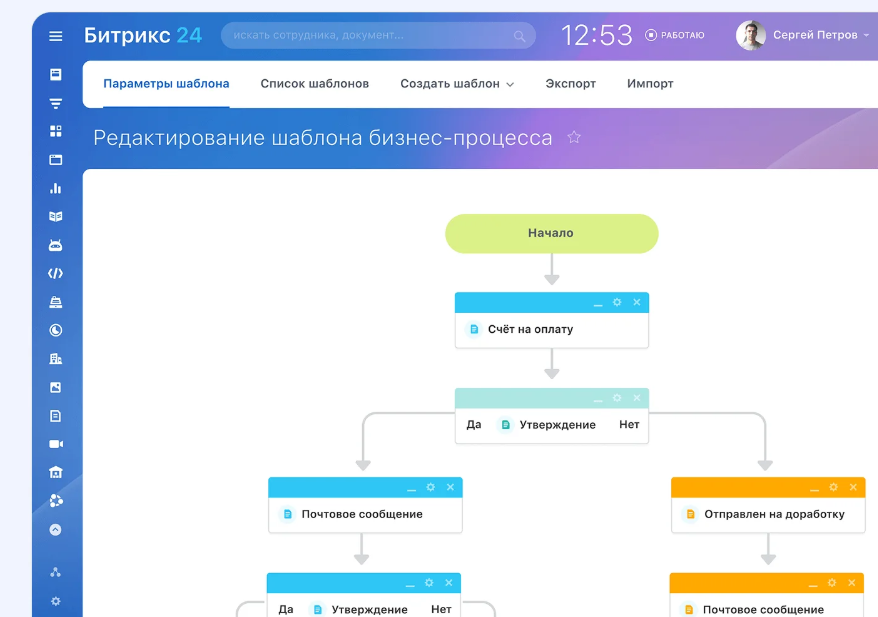This screenshot has height=617, width=878.
Task: Open the 'Экспорт' tab
Action: 570,84
